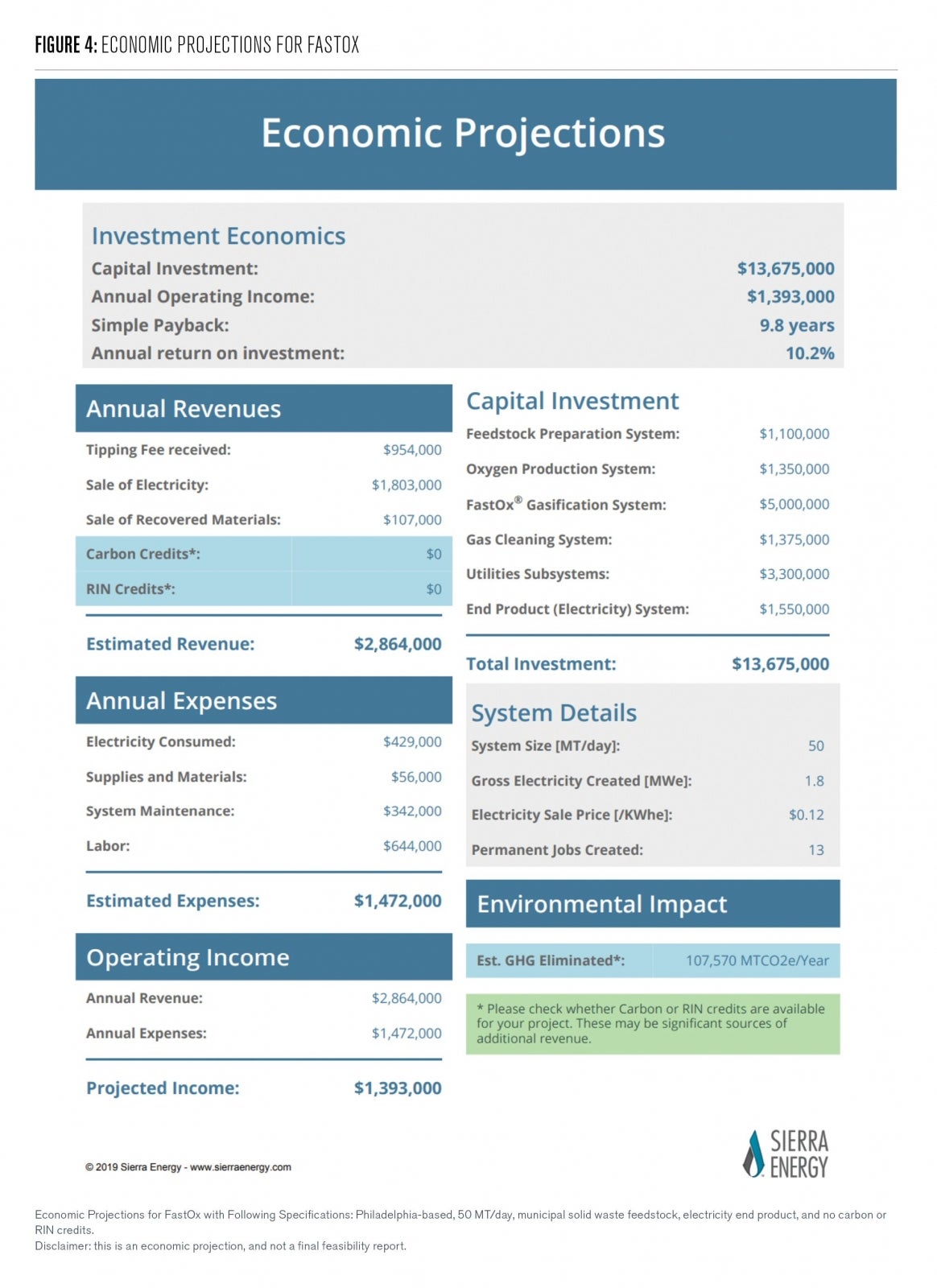Click the 10.2% annual return value
This screenshot has width=937, height=1288.
810,353
